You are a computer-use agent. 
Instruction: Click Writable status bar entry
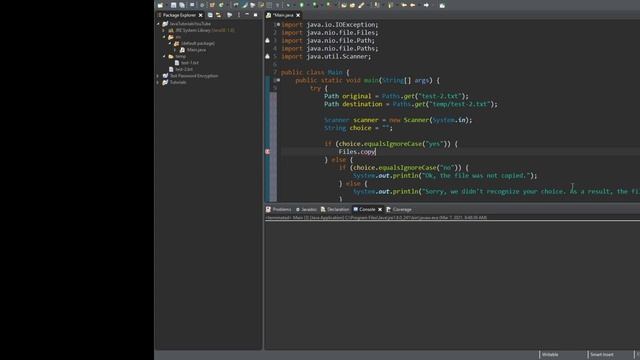point(550,354)
